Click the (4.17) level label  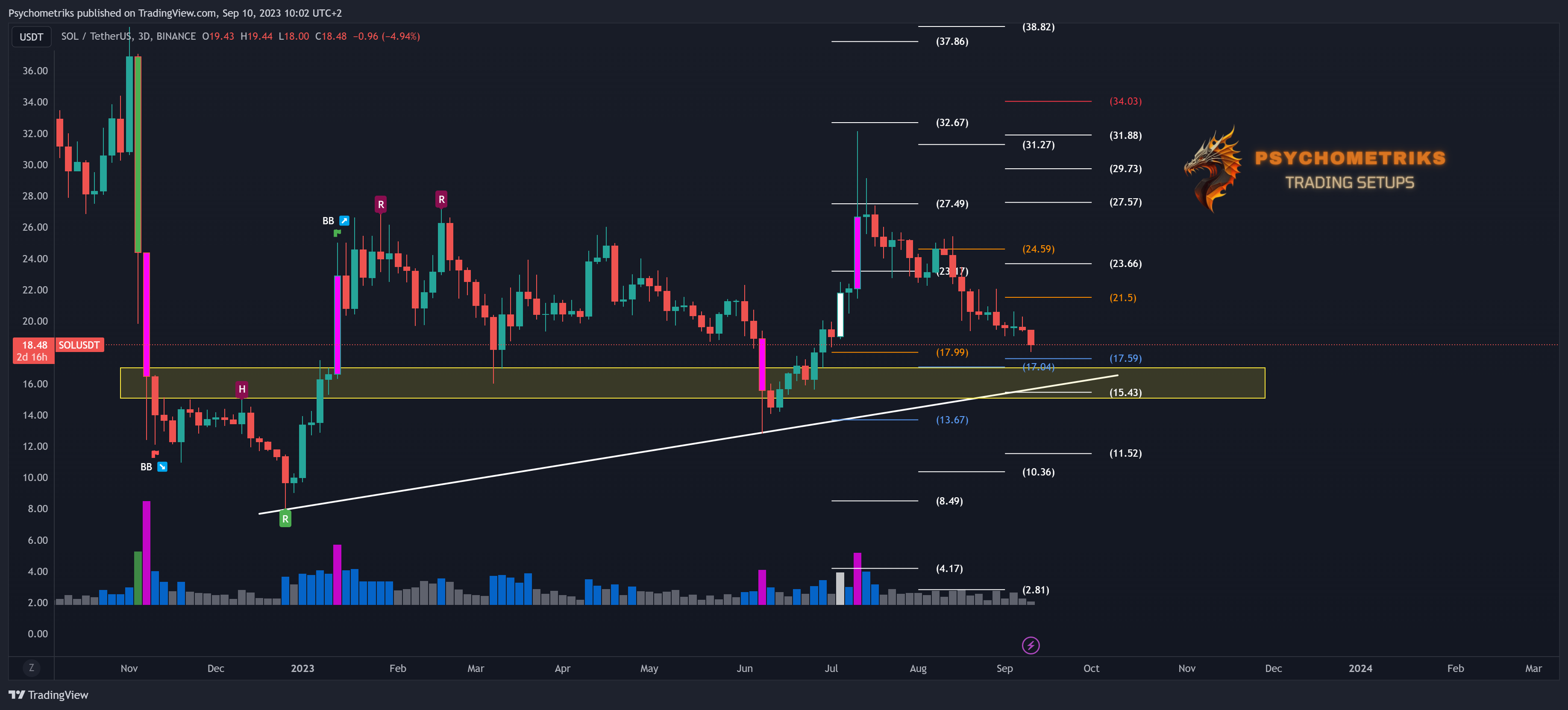(x=949, y=569)
